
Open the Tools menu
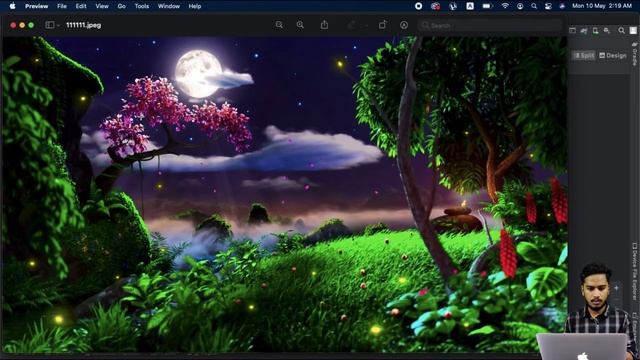click(x=142, y=6)
